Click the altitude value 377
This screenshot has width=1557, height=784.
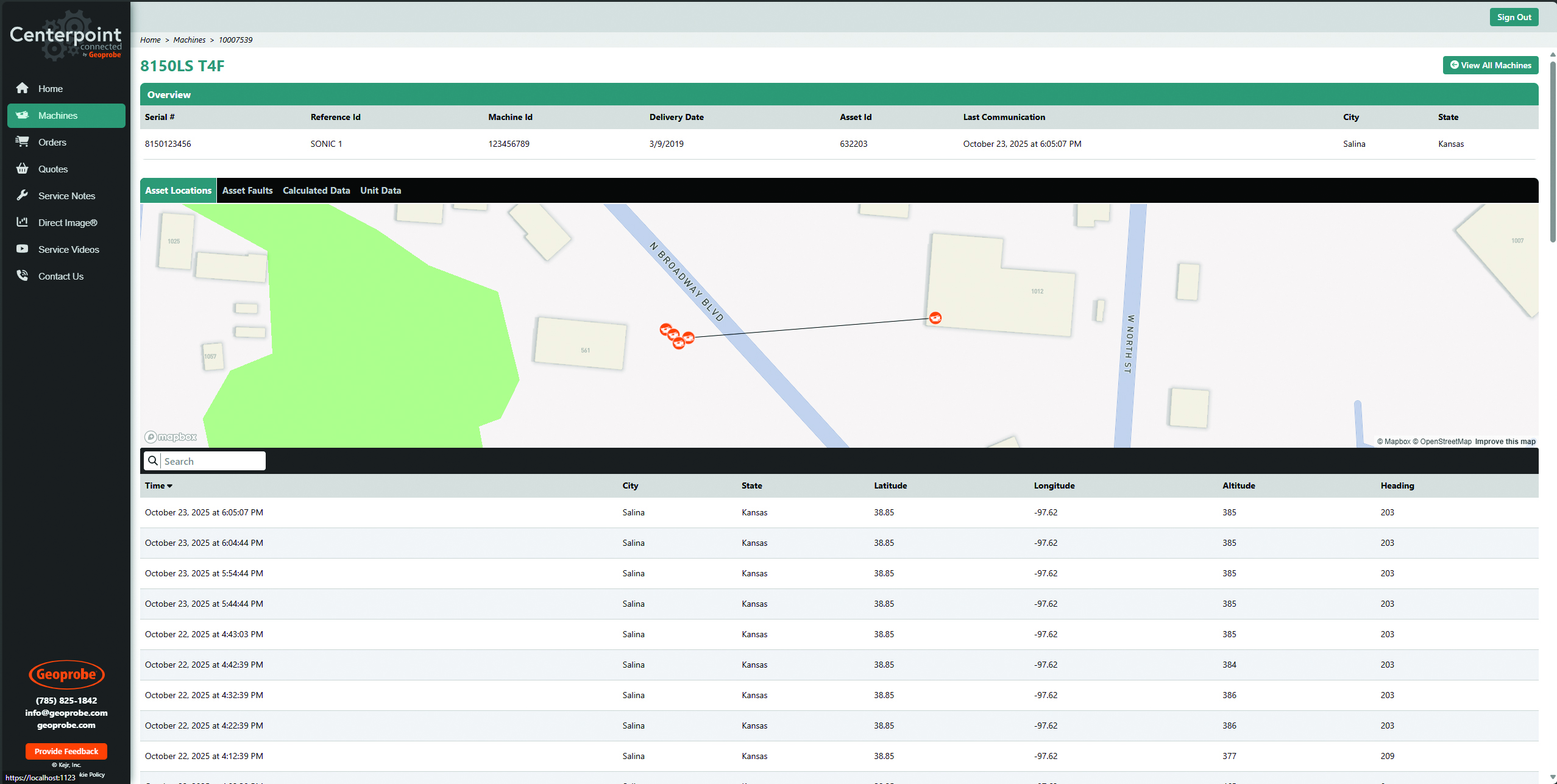pos(1229,756)
